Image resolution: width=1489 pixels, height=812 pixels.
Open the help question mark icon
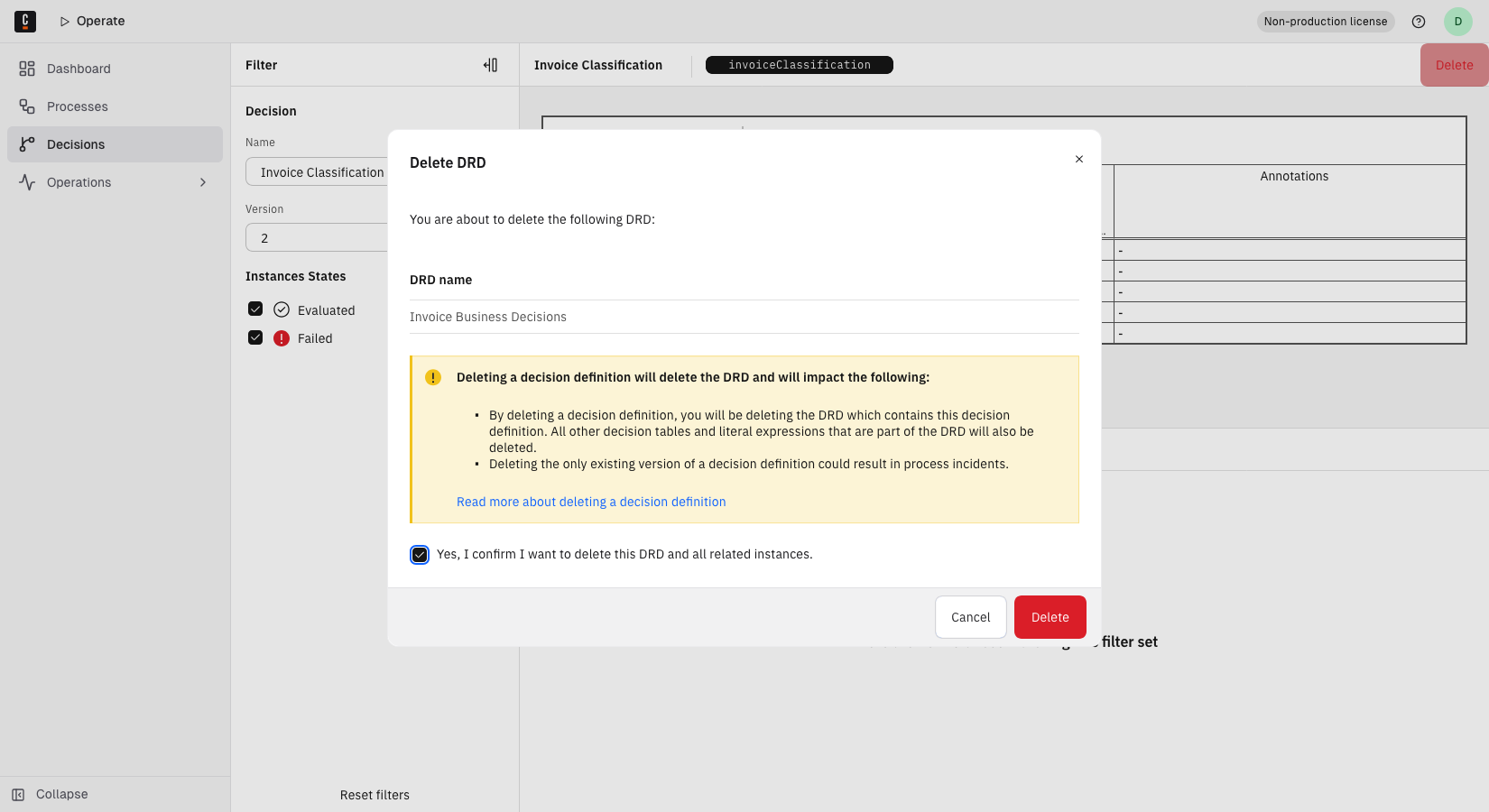(1419, 22)
